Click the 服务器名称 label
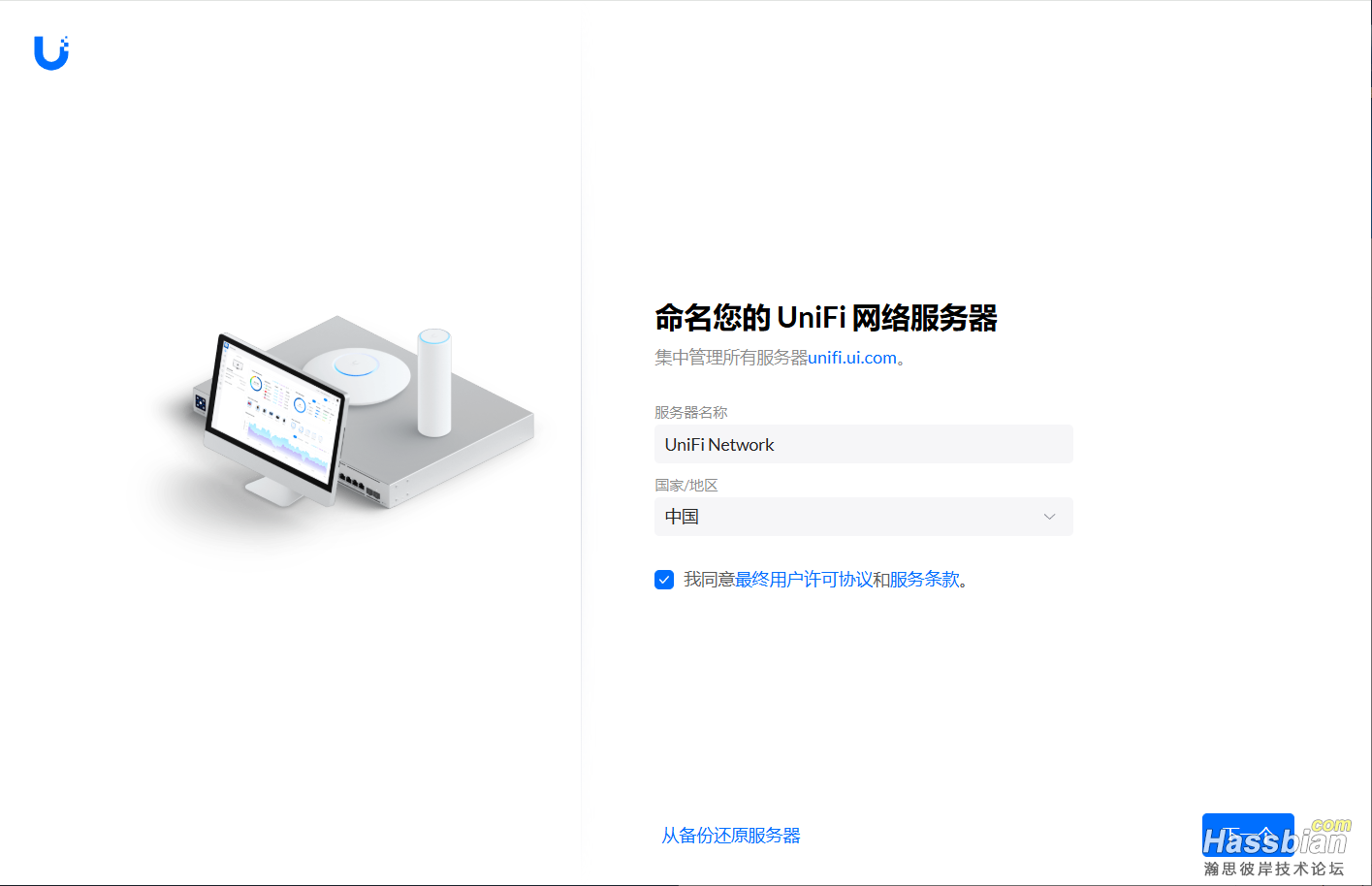Screen dimensions: 1372x886 coord(690,412)
